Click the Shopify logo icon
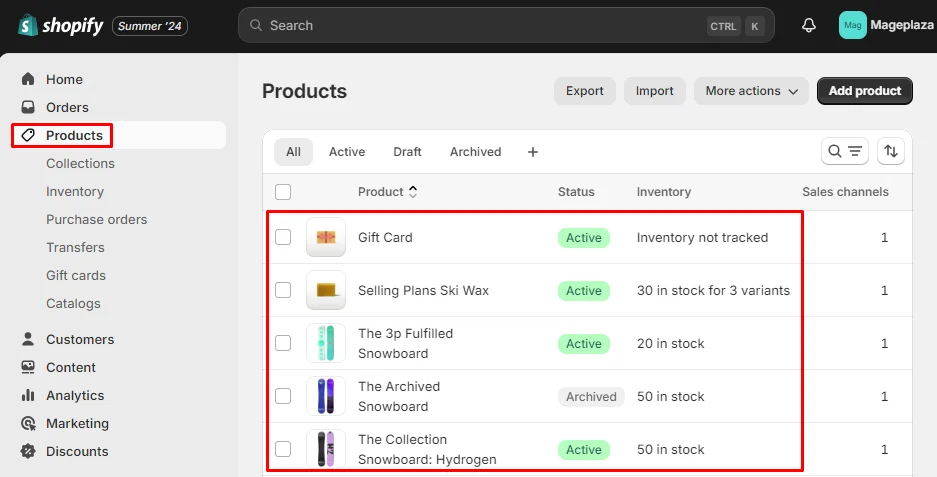The image size is (937, 477). (27, 25)
